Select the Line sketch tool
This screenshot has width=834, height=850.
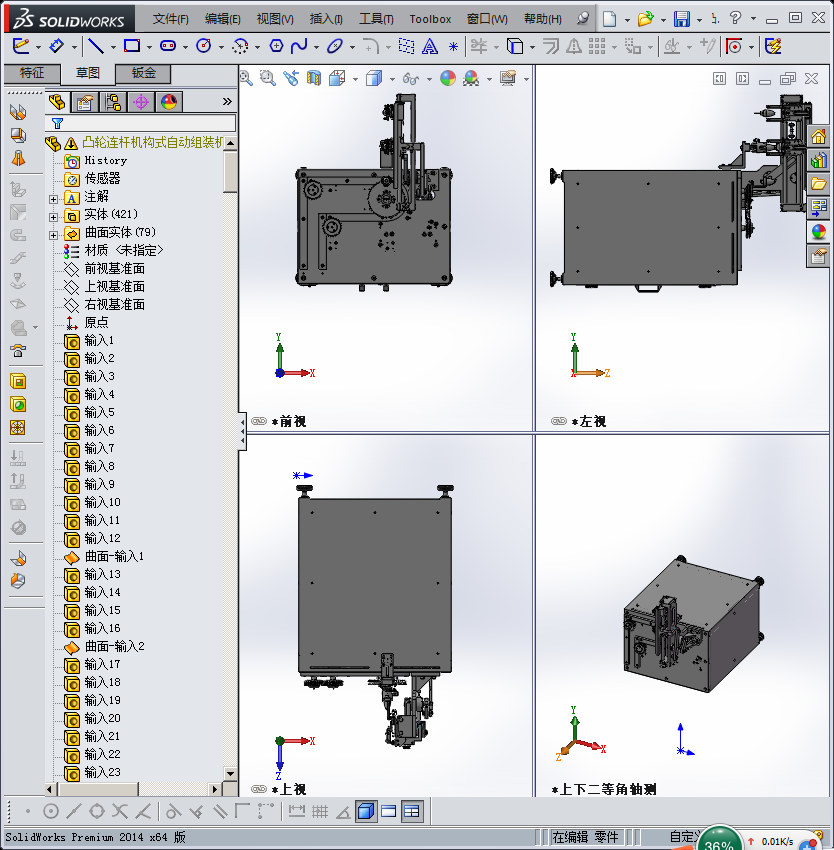tap(96, 46)
